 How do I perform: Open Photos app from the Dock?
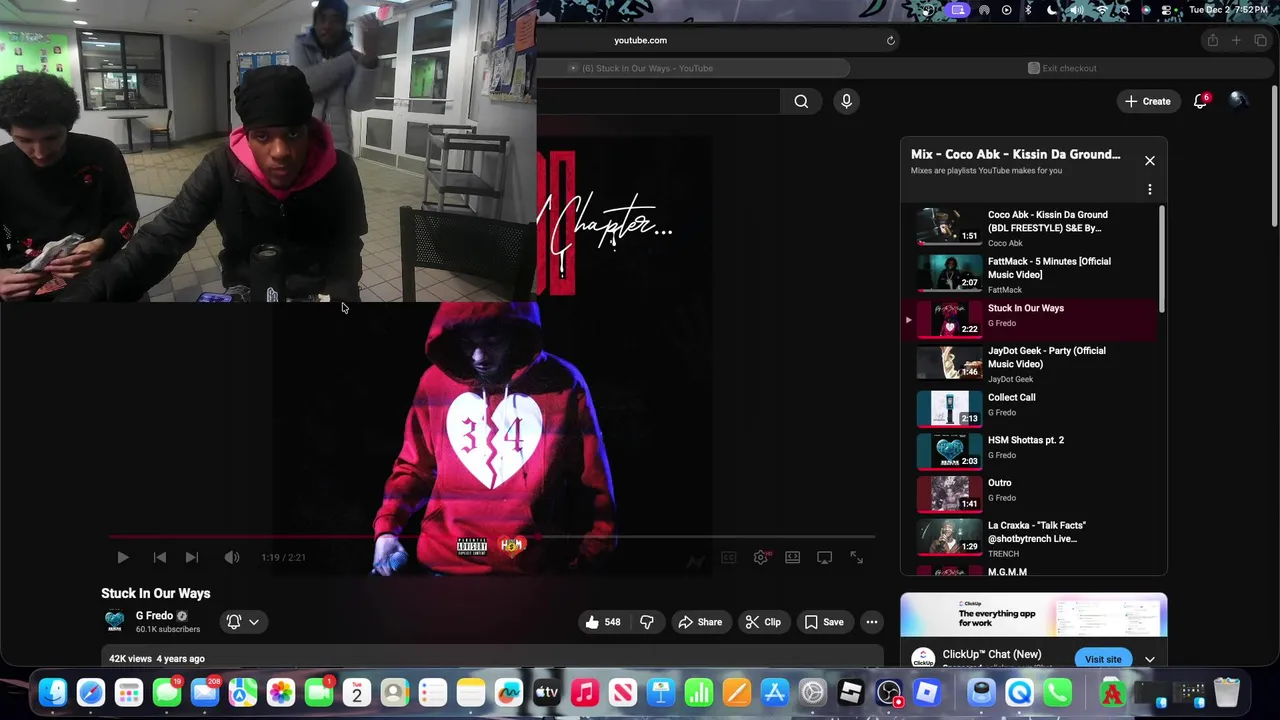coord(281,692)
